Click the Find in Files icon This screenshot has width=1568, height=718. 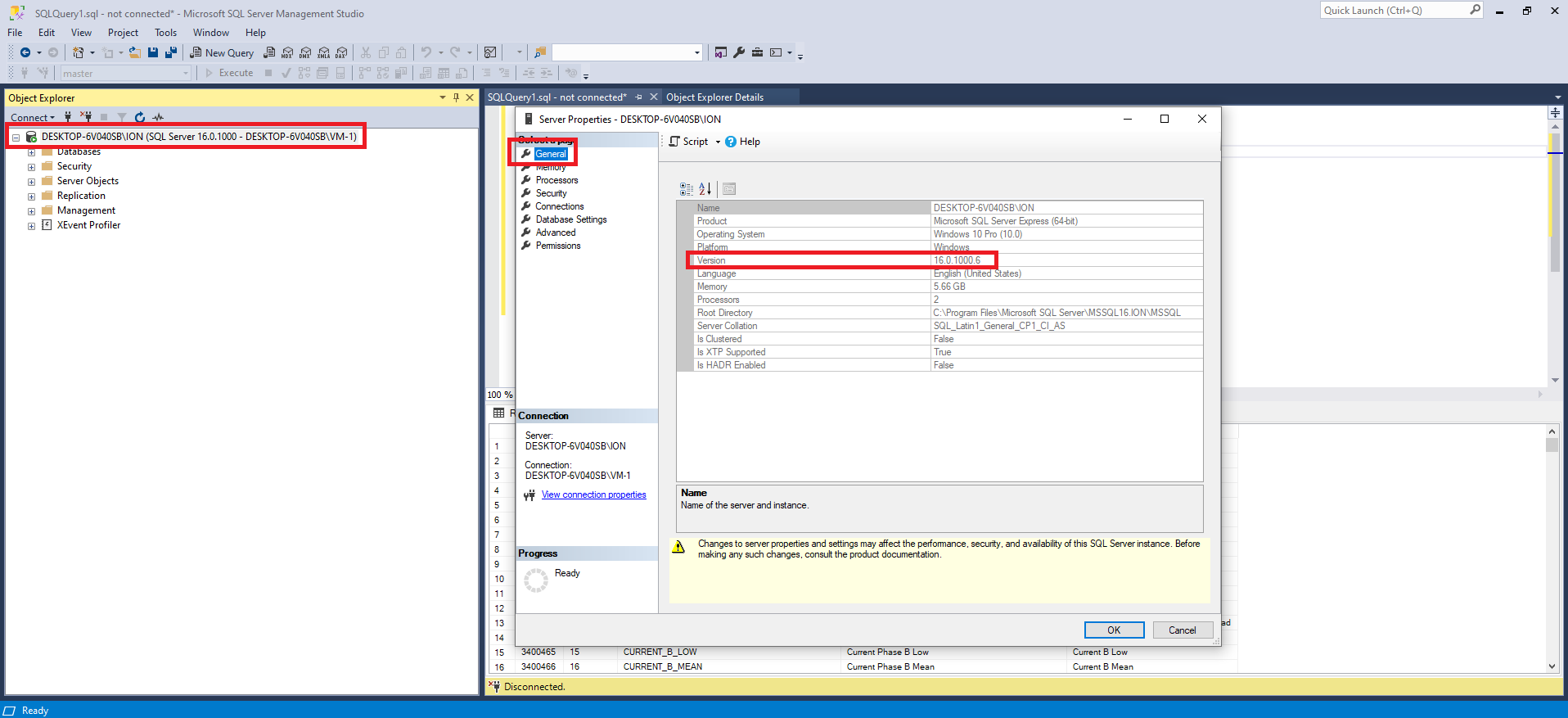coord(540,52)
